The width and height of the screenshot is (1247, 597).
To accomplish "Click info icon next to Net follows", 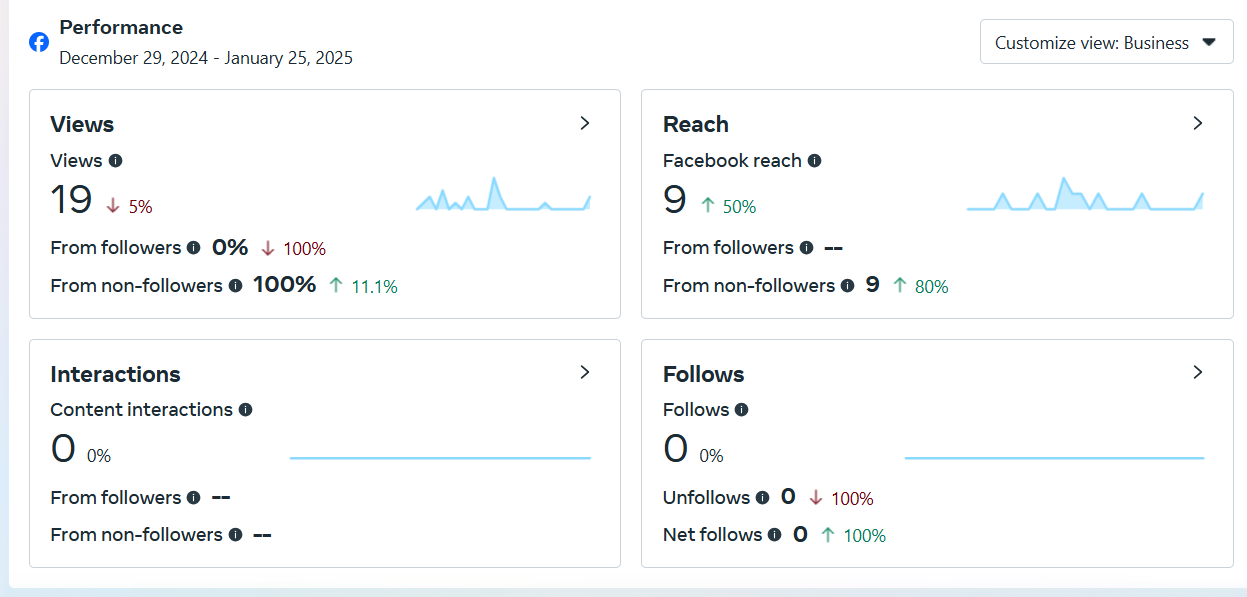I will pyautogui.click(x=775, y=535).
